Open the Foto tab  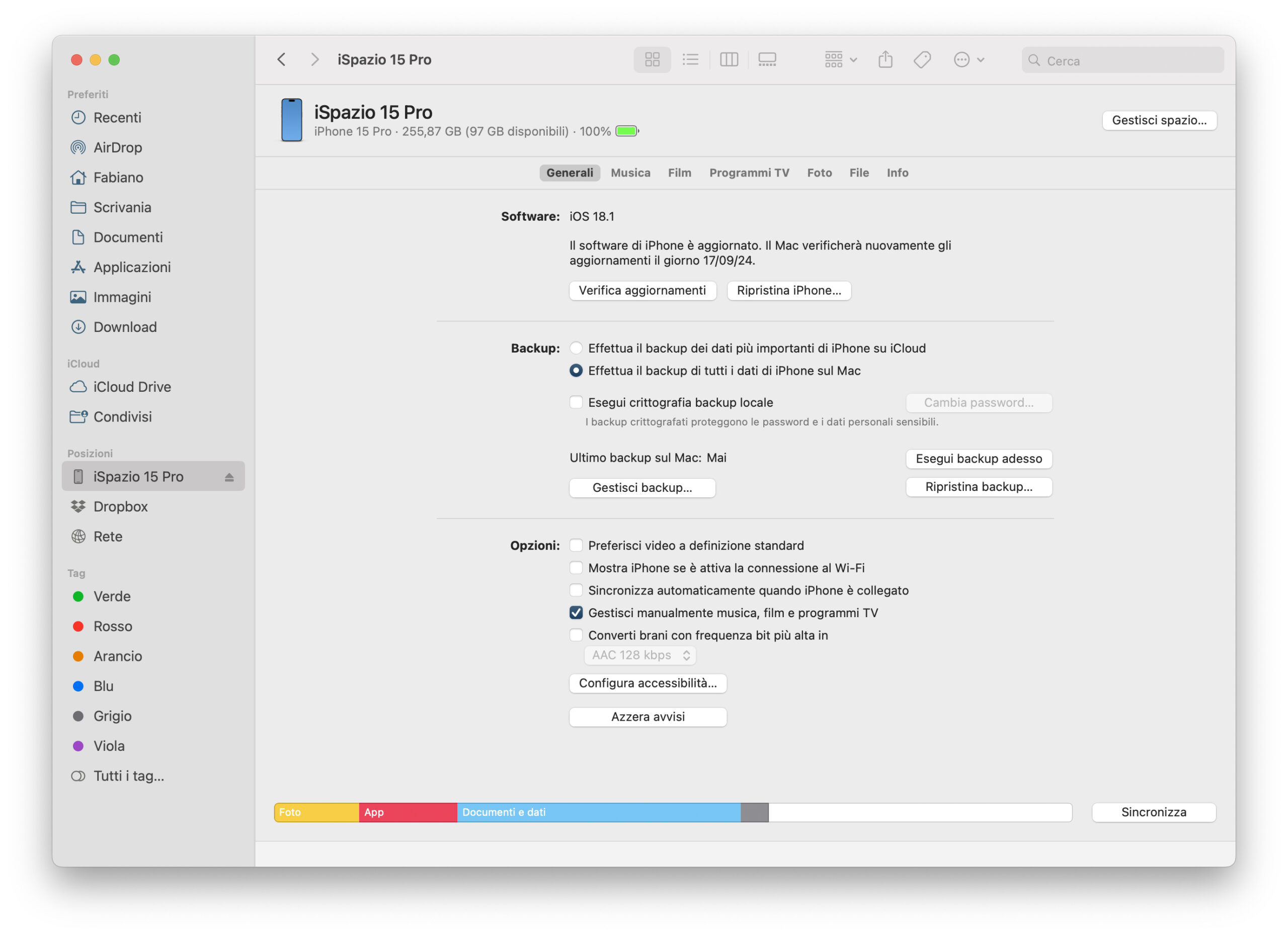819,173
